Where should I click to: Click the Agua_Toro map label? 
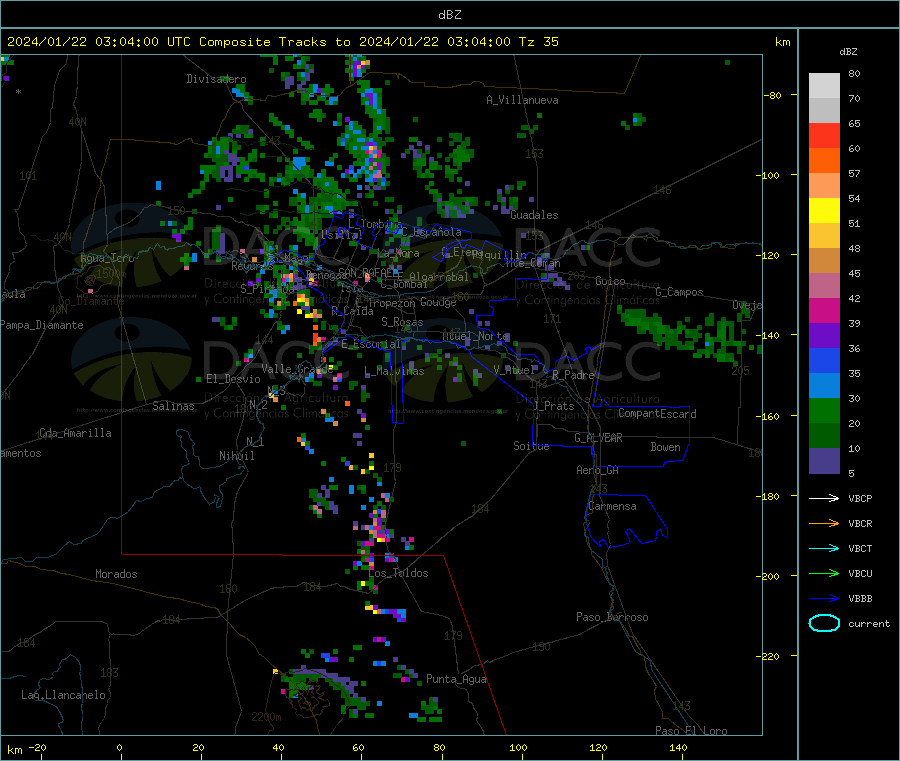pyautogui.click(x=107, y=258)
